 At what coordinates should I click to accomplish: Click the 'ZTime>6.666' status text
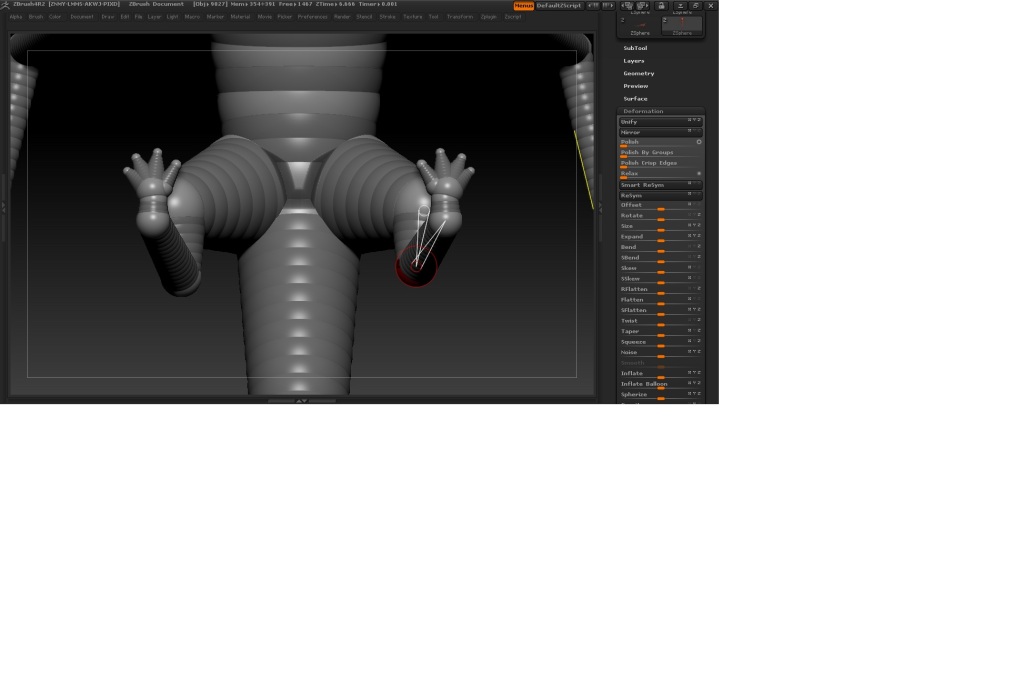click(335, 5)
